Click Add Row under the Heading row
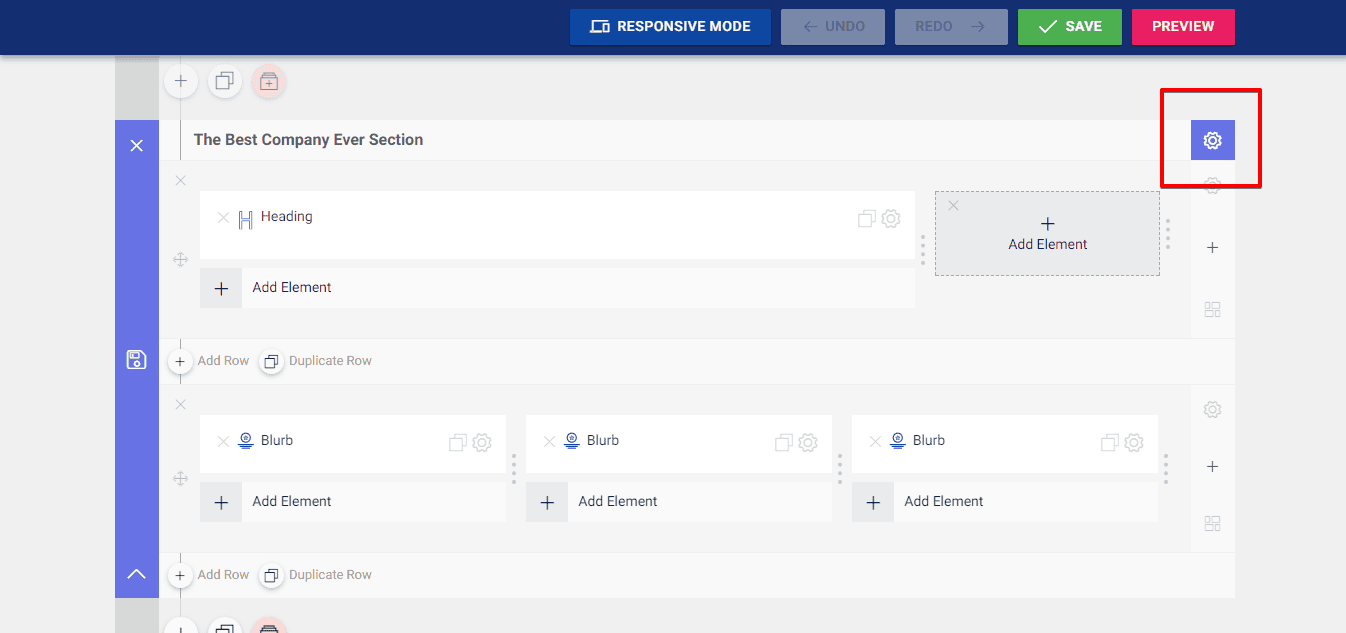 (211, 361)
